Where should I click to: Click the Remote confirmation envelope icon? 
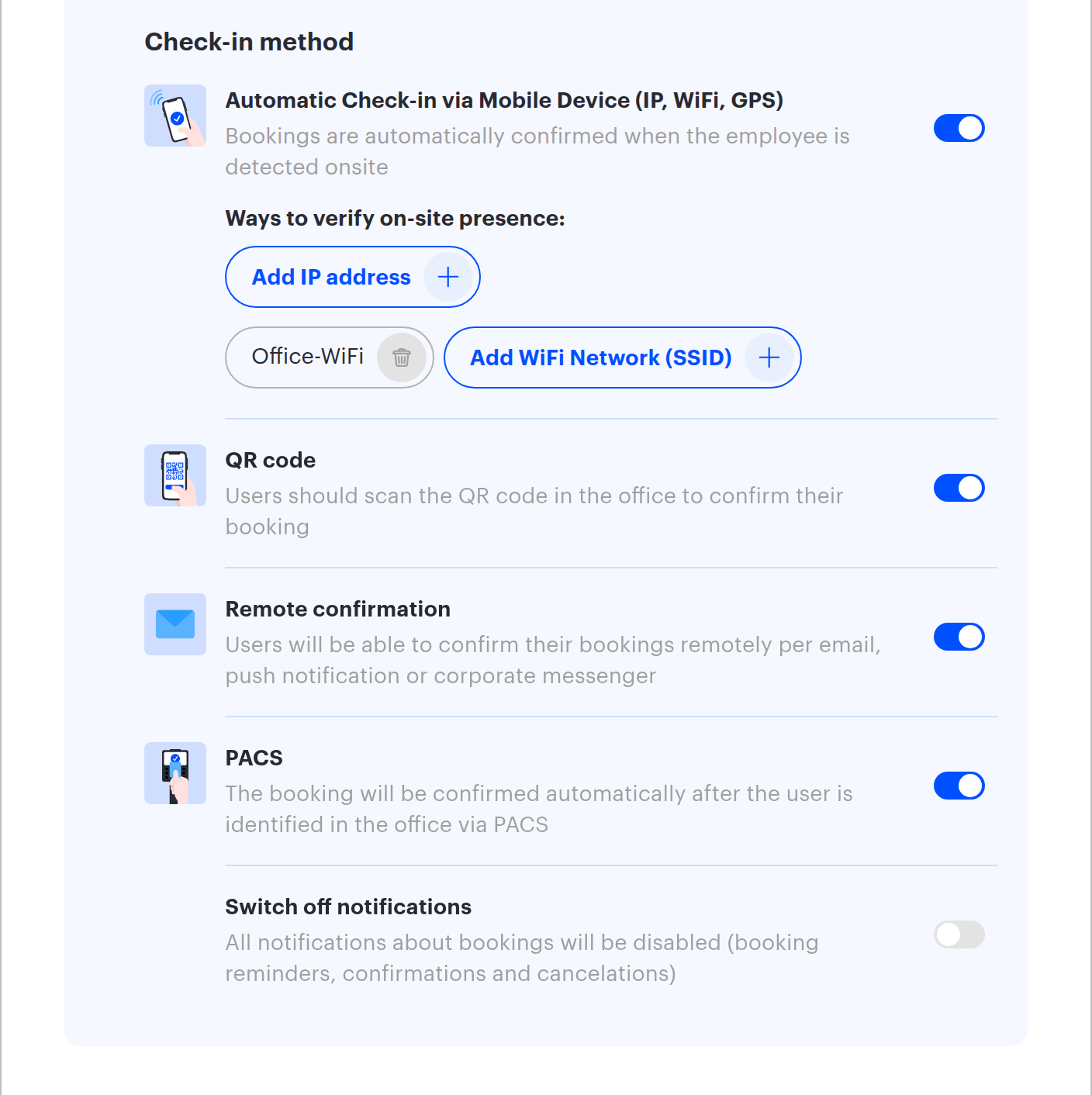175,624
